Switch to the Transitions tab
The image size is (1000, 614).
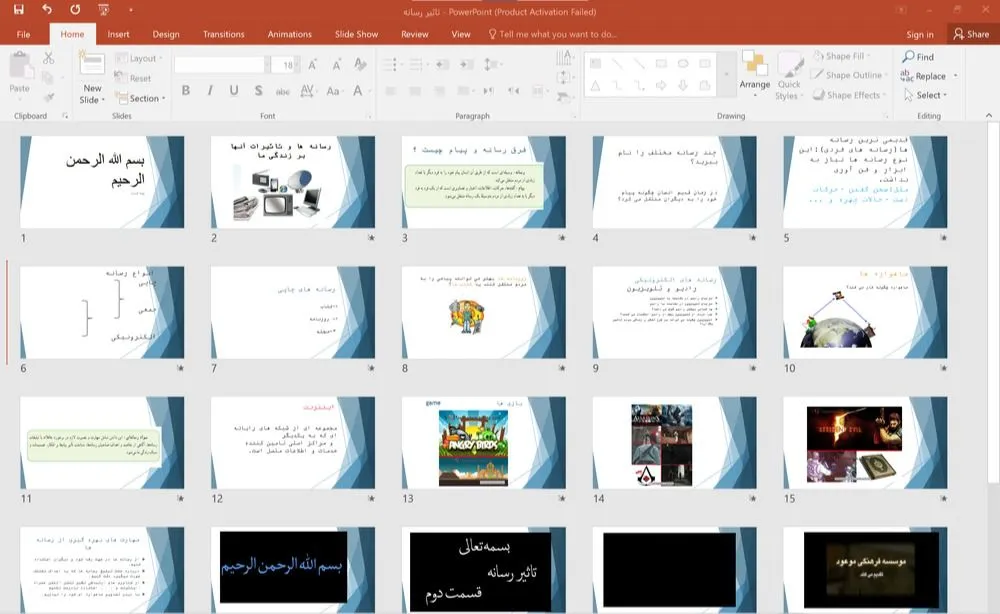223,34
